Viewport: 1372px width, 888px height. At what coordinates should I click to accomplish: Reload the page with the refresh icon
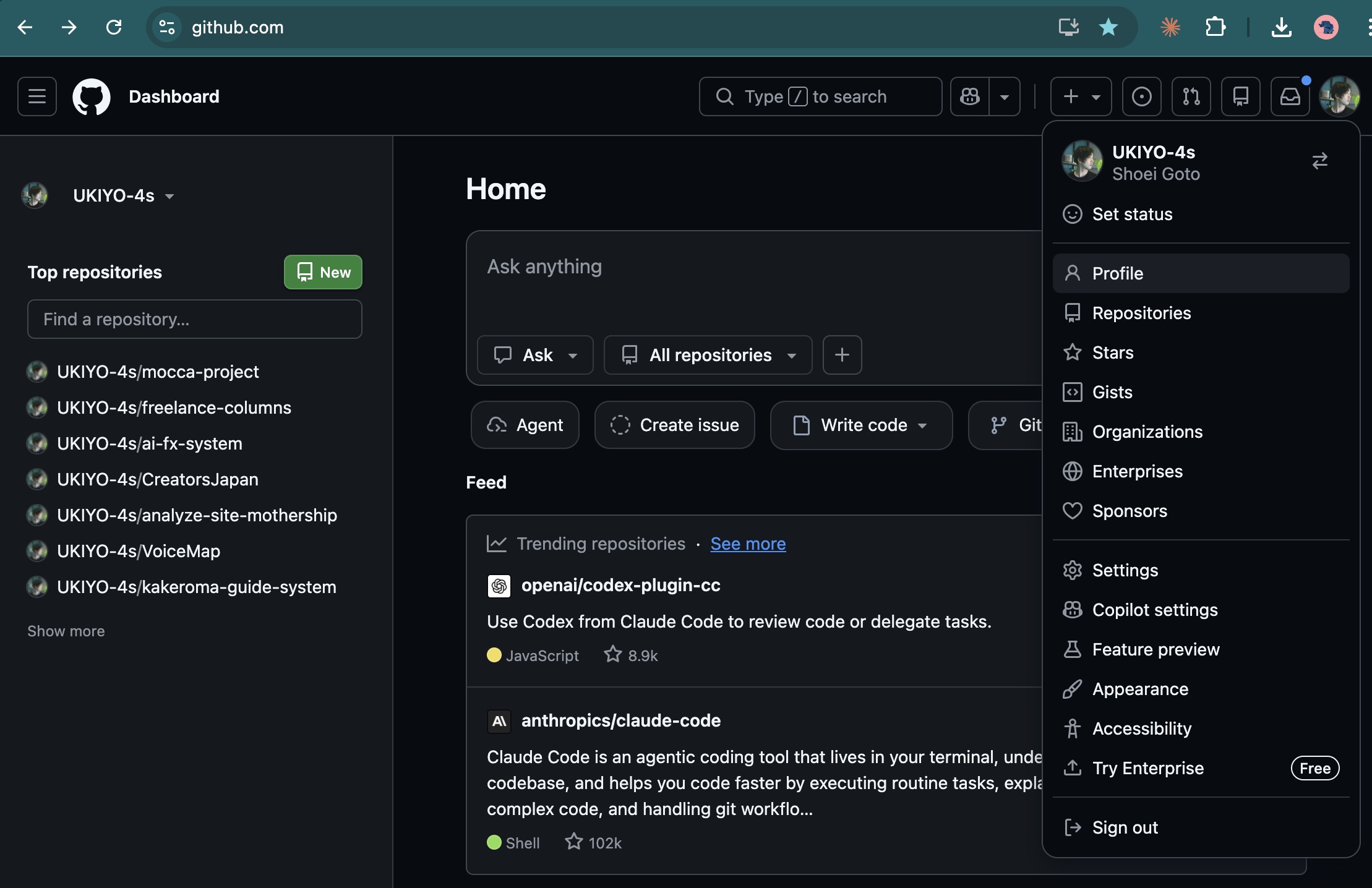(114, 27)
